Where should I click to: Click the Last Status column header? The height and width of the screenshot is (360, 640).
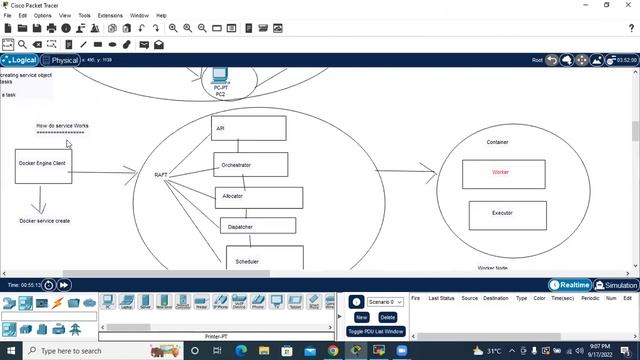click(x=441, y=298)
